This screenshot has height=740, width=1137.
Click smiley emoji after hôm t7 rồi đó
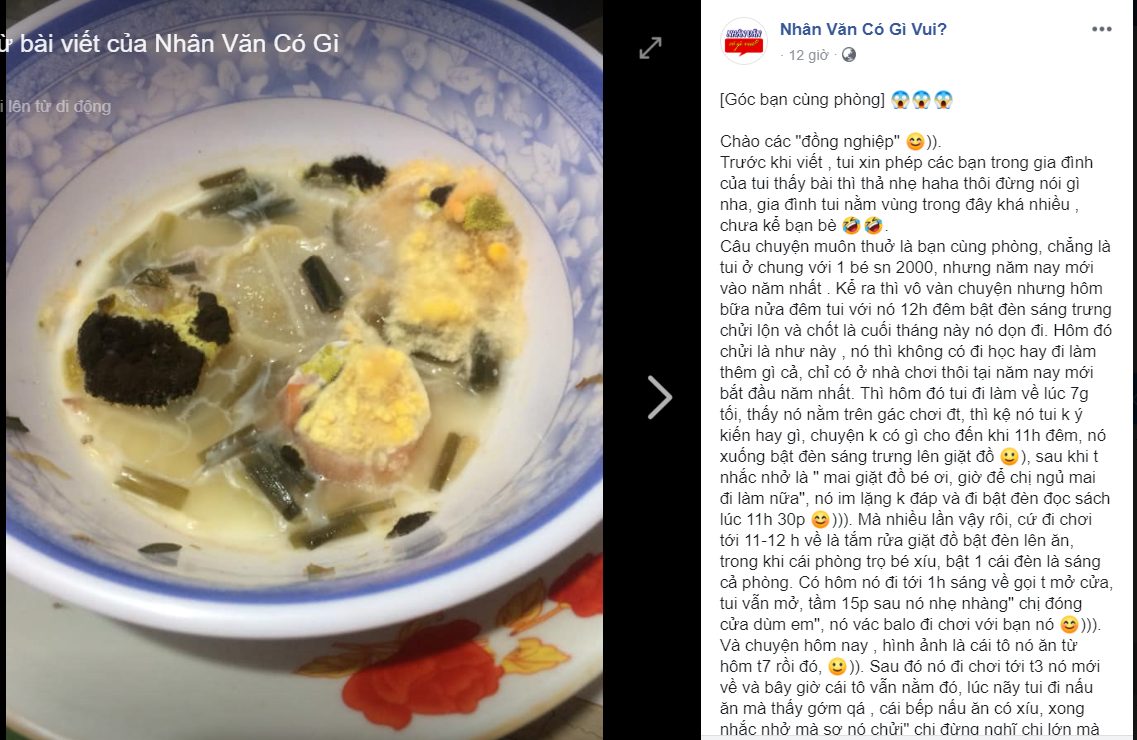click(x=837, y=667)
